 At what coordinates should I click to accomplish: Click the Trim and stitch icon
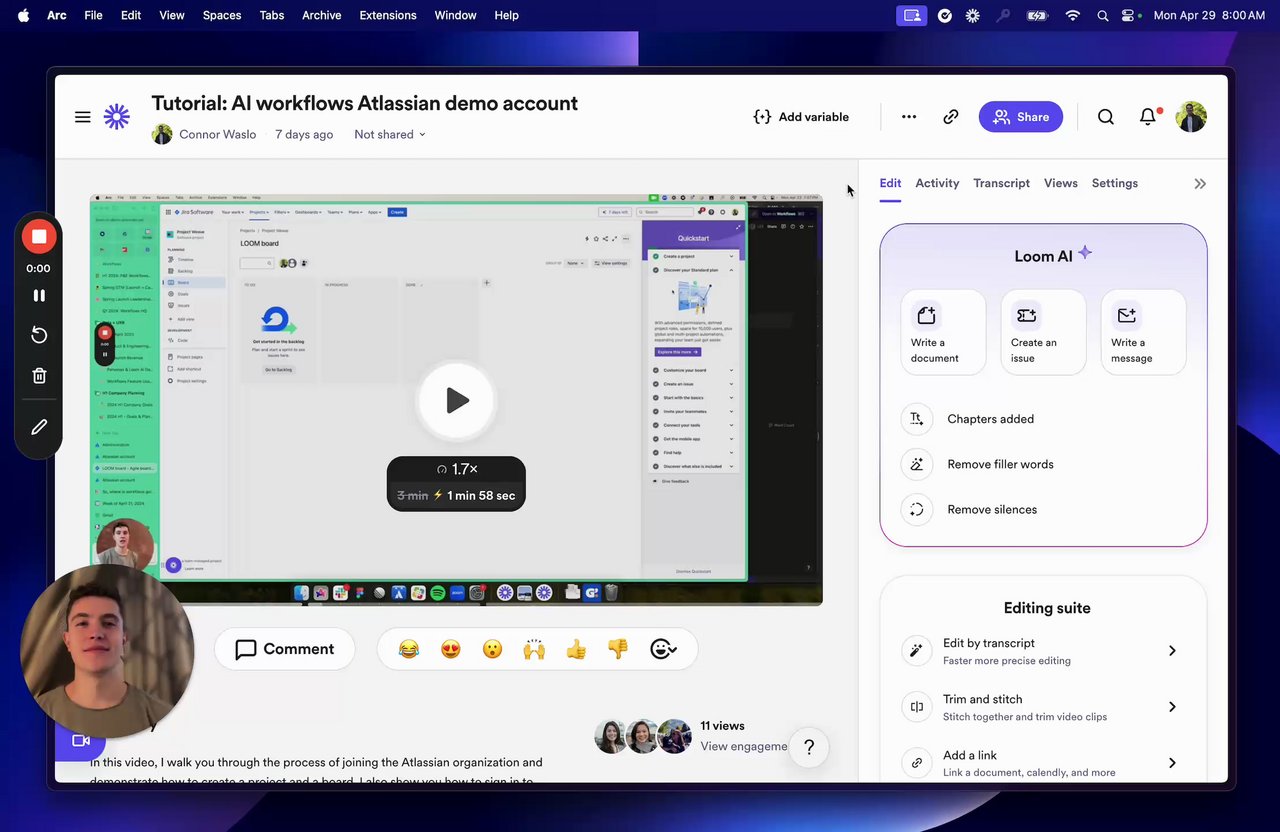pyautogui.click(x=917, y=707)
